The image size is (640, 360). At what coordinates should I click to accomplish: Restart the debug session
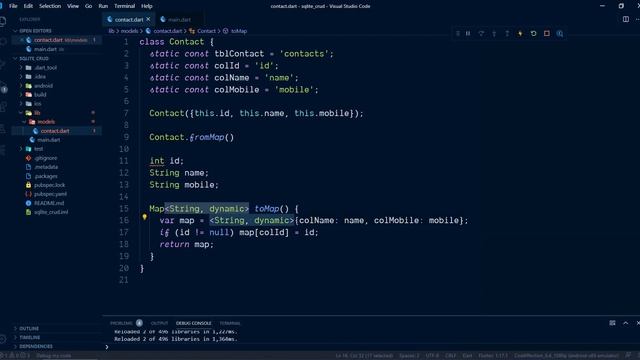point(533,33)
